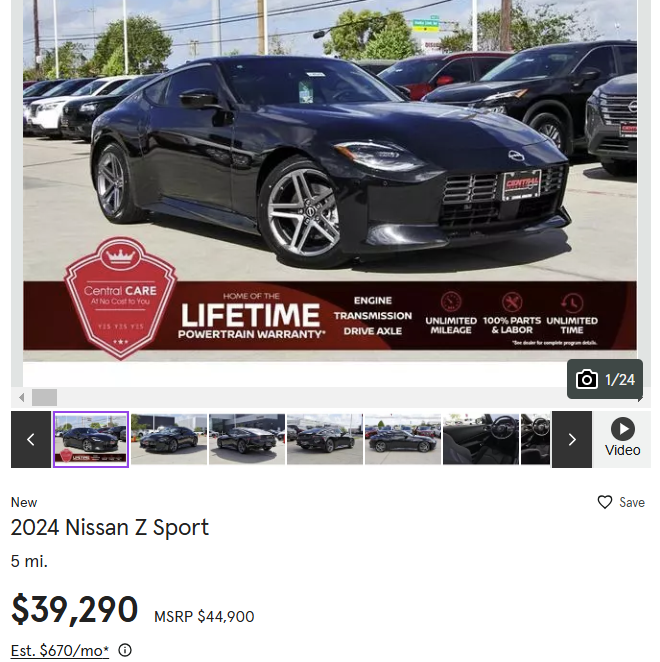Screen dimensions: 660x662
Task: Advance thumbnails with right chevron
Action: coord(572,440)
